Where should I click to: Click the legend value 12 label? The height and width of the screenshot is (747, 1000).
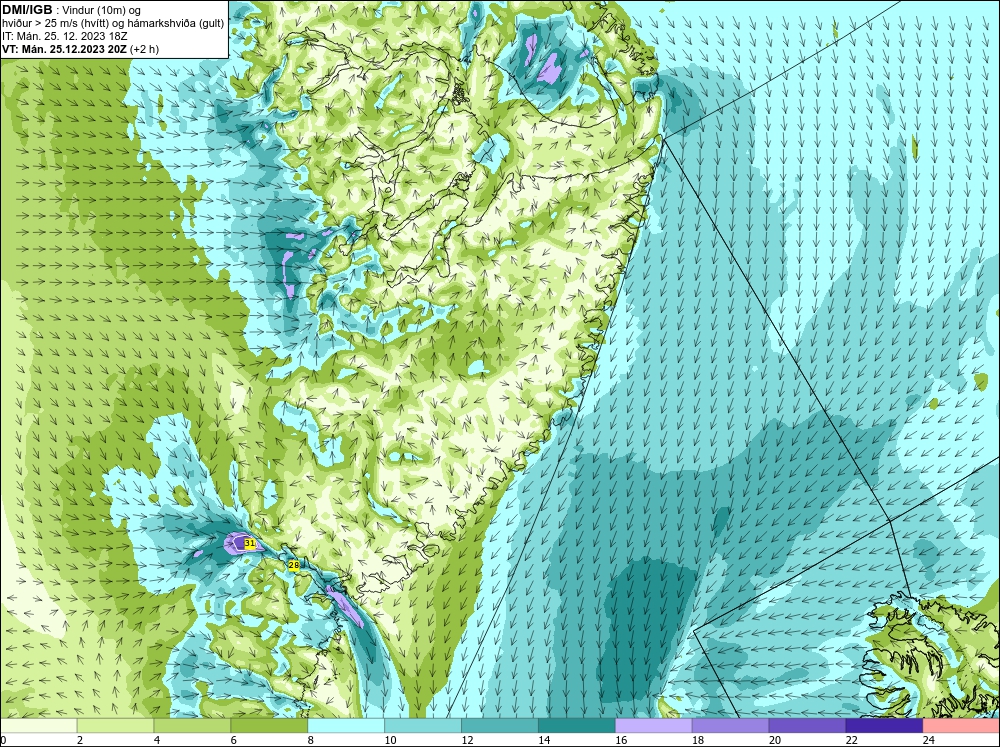[x=467, y=740]
